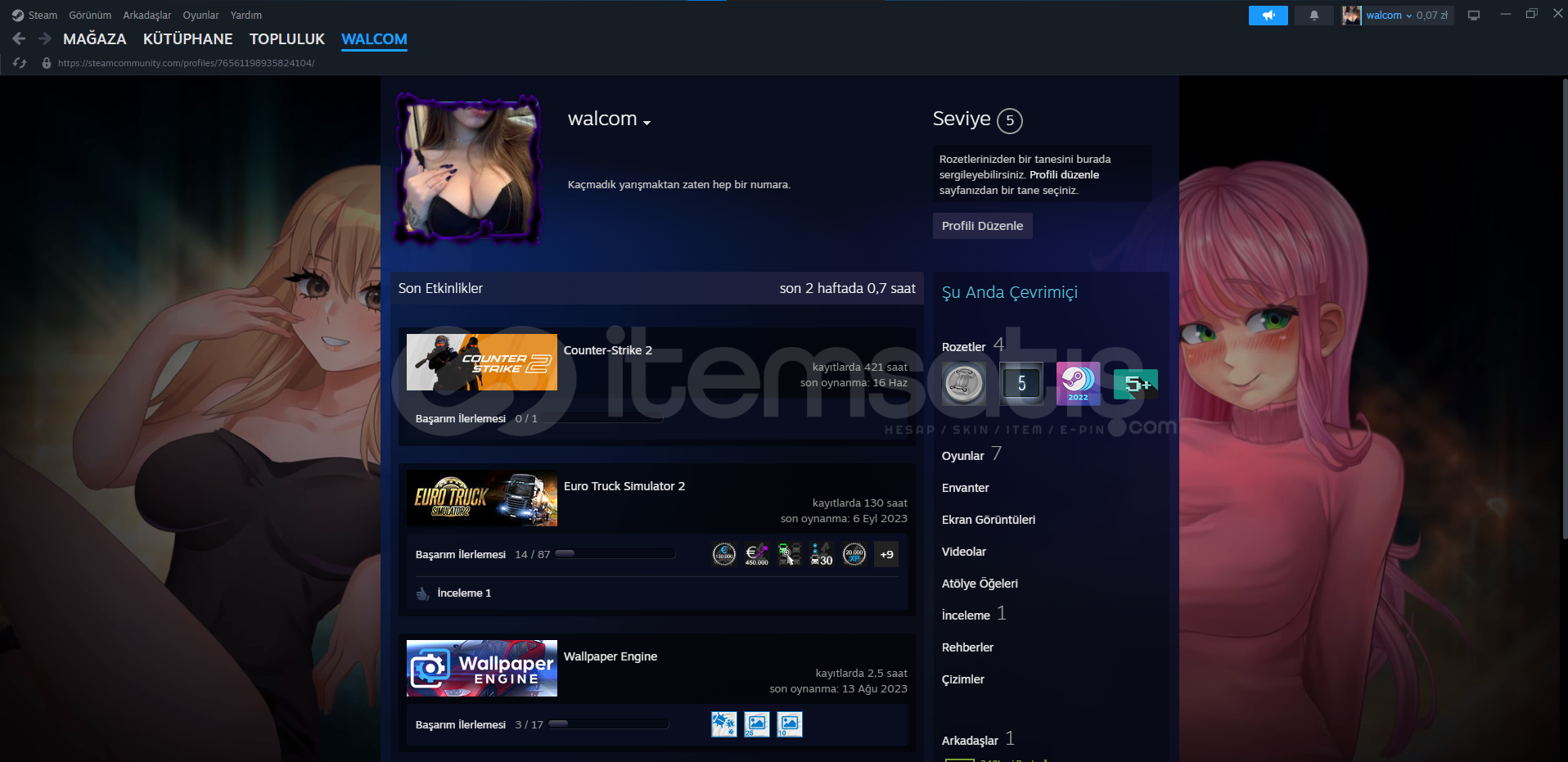The image size is (1568, 762).
Task: Open the Arkadaşlar 1 friends link
Action: pos(978,740)
